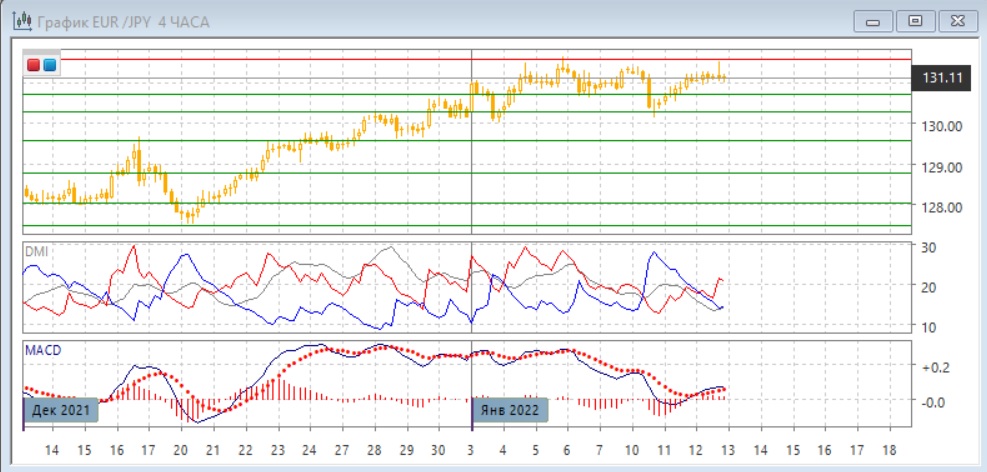Click date 18 on the time axis
This screenshot has height=472, width=987.
888,451
